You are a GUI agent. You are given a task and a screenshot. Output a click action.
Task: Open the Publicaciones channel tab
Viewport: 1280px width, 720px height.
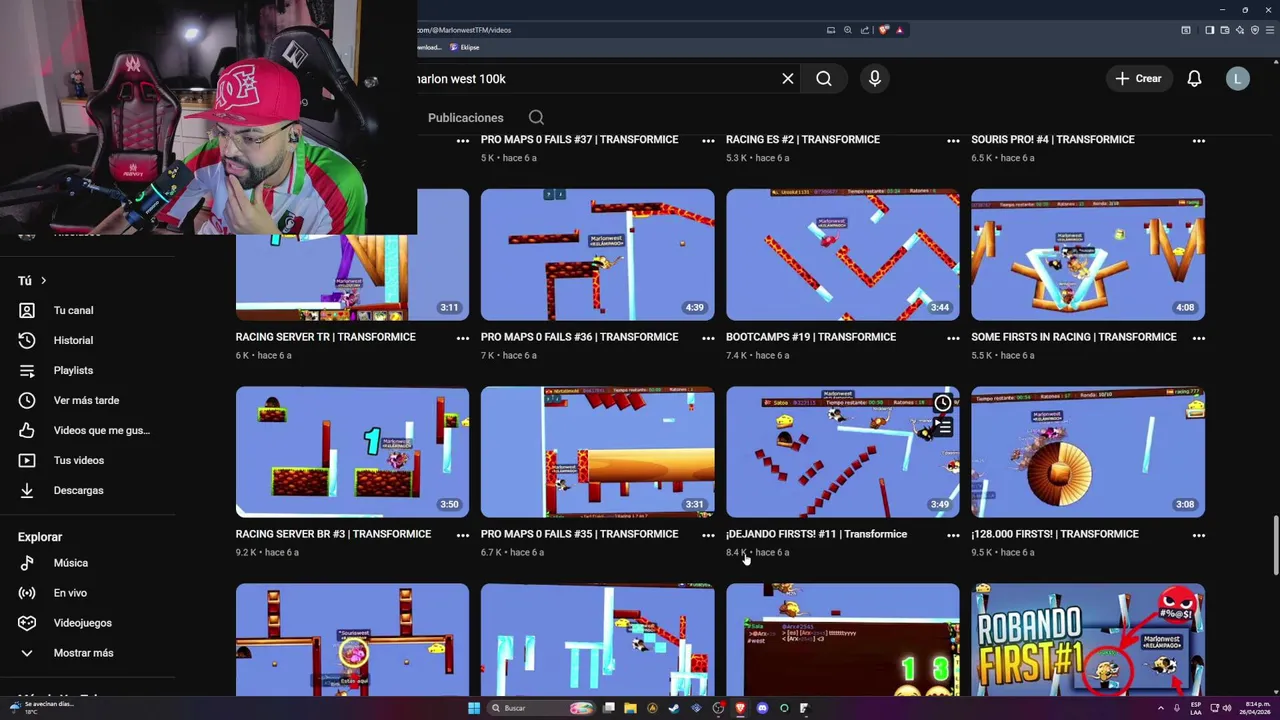465,118
